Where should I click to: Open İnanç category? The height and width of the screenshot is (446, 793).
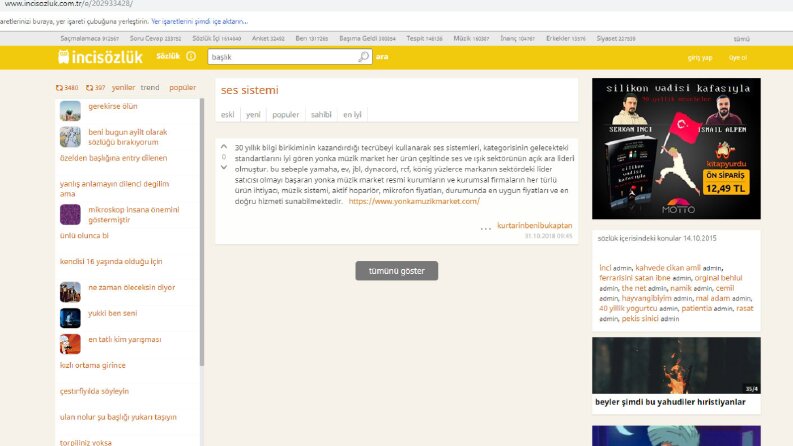point(517,38)
